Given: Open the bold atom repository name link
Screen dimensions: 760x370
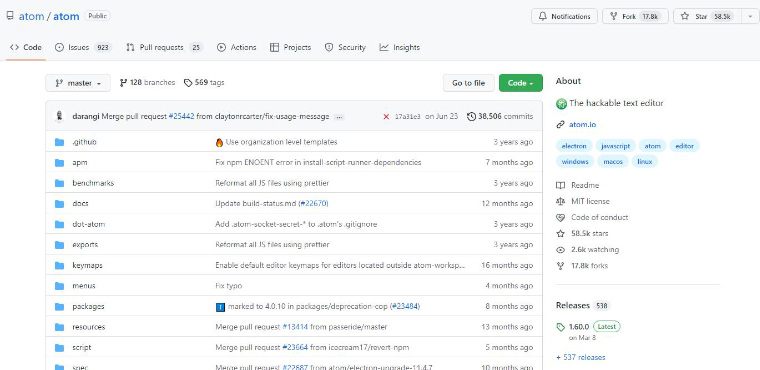Looking at the screenshot, I should point(66,16).
